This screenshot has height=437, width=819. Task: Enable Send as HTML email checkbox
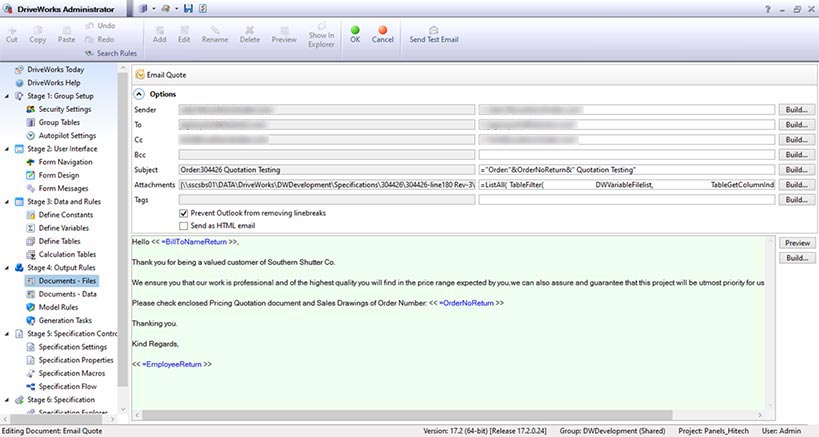(183, 226)
